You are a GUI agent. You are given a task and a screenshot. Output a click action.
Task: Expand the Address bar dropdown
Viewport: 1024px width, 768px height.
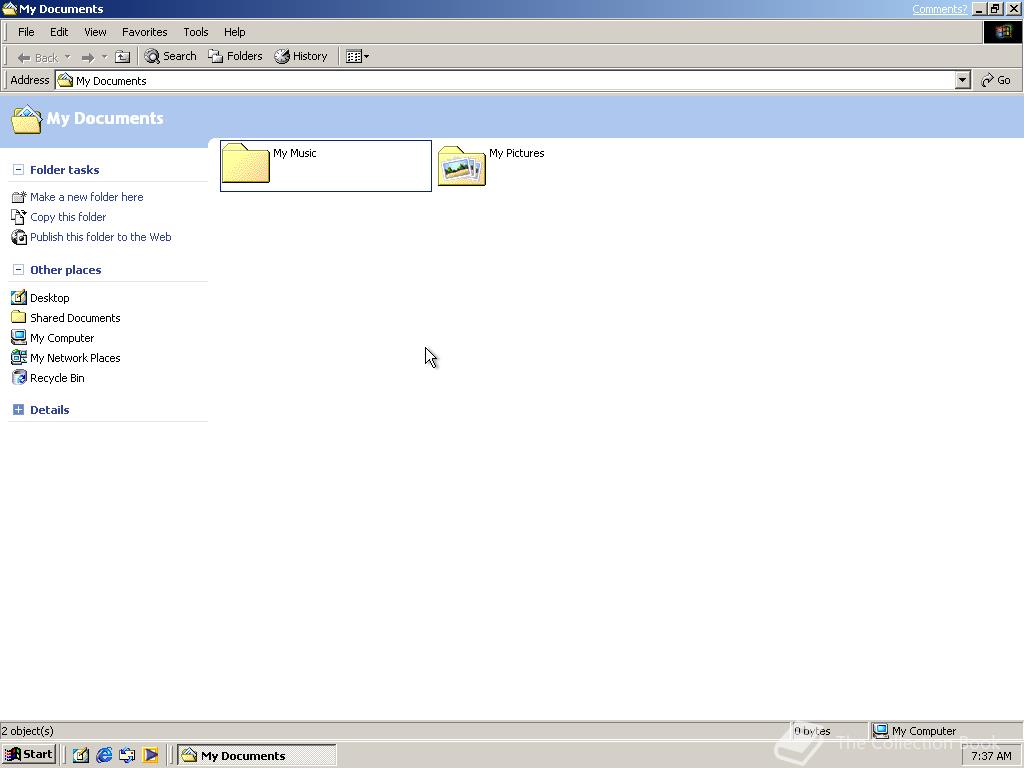[962, 80]
